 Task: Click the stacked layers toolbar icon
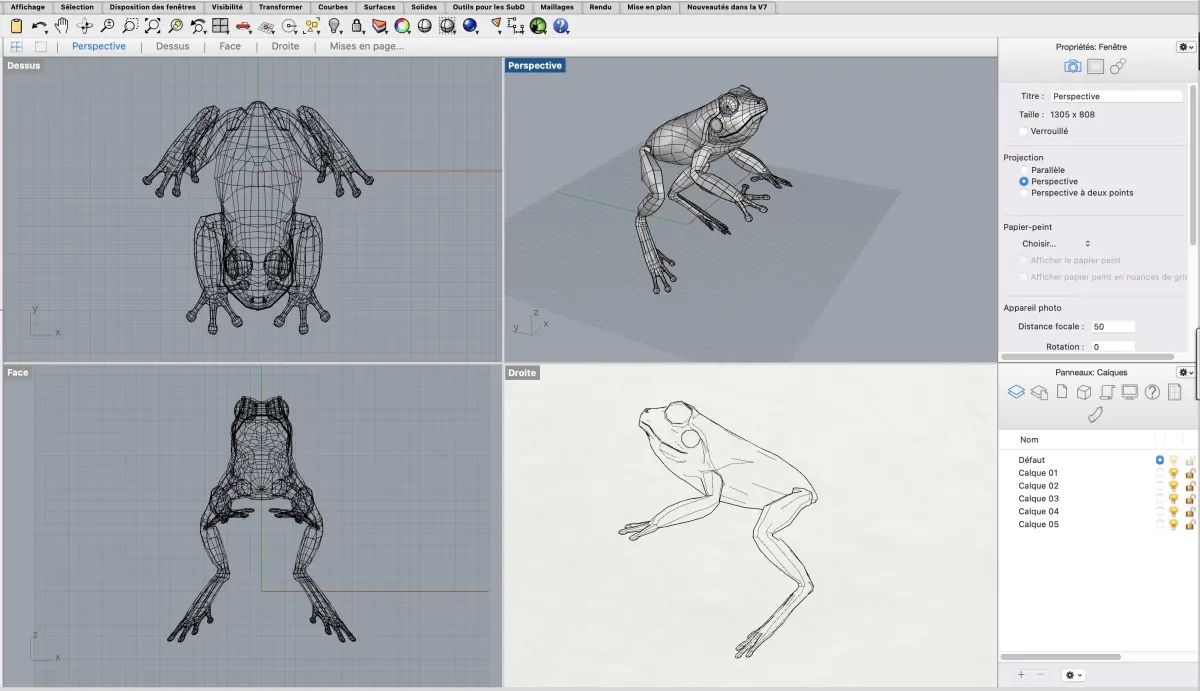pyautogui.click(x=379, y=25)
